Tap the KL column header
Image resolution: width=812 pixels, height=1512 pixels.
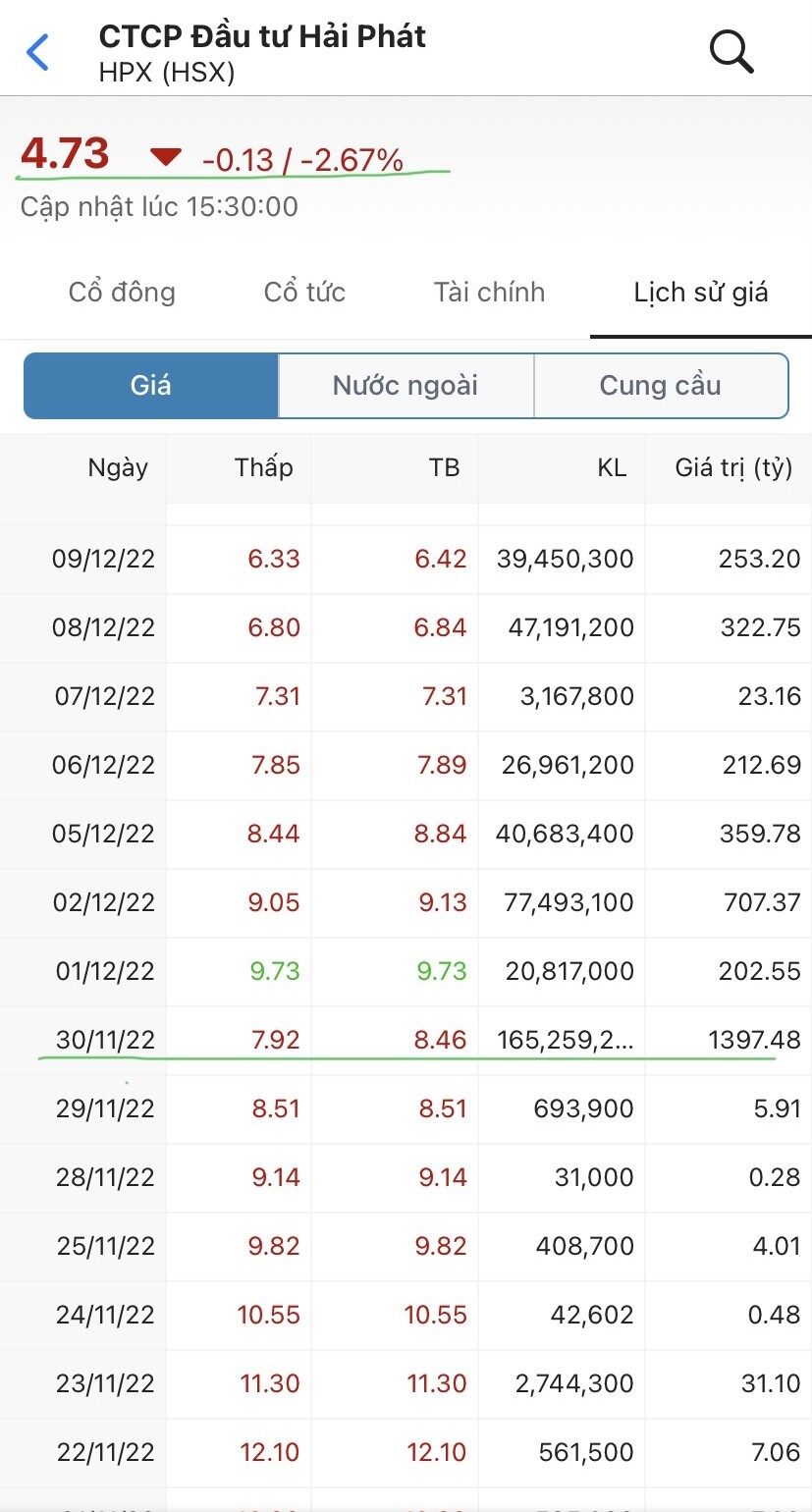click(611, 467)
